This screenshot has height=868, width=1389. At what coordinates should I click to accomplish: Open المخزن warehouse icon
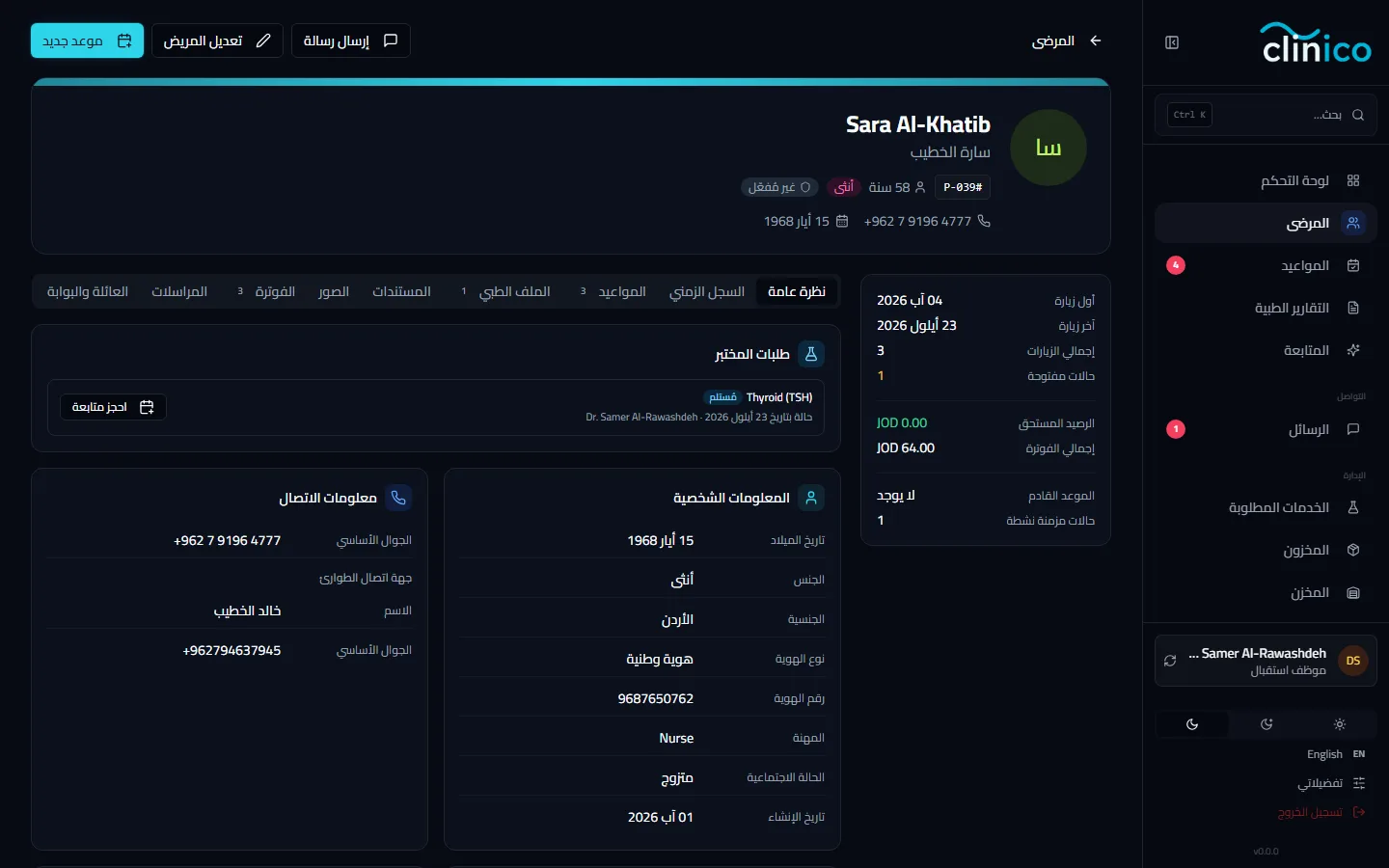tap(1353, 592)
